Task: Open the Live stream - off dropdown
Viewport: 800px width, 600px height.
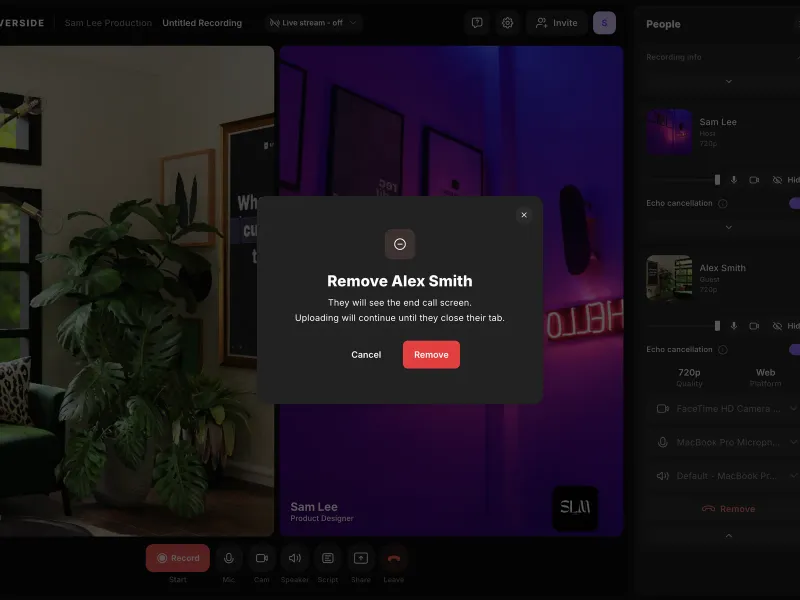Action: click(313, 23)
